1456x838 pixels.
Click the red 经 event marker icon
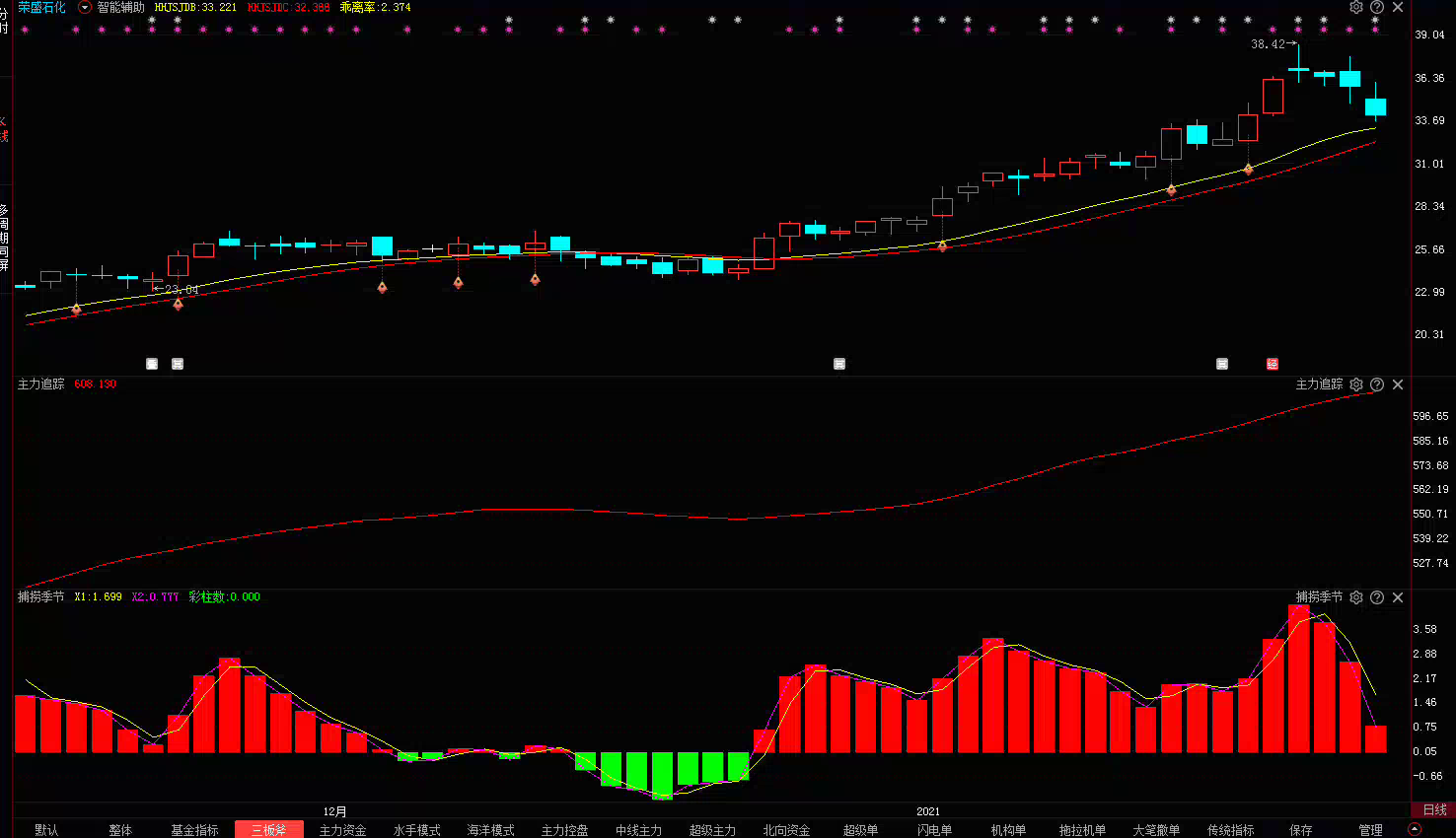tap(1273, 364)
